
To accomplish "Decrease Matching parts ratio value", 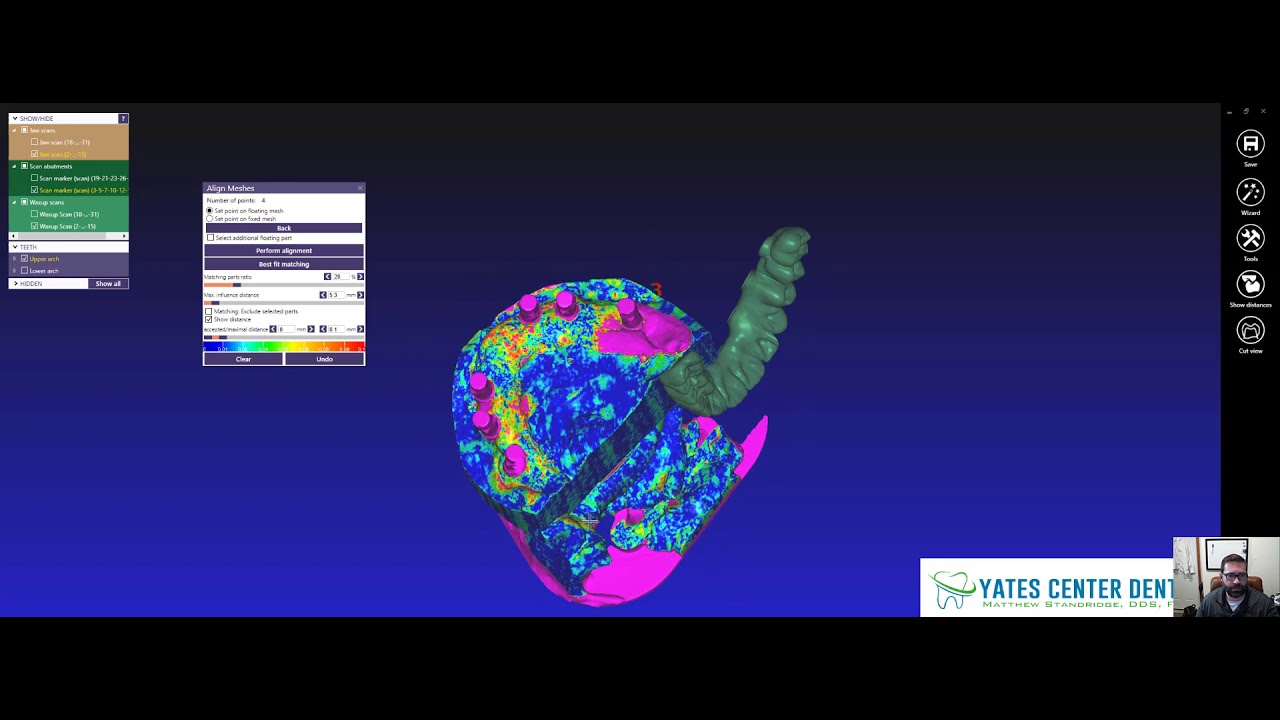I will click(327, 277).
